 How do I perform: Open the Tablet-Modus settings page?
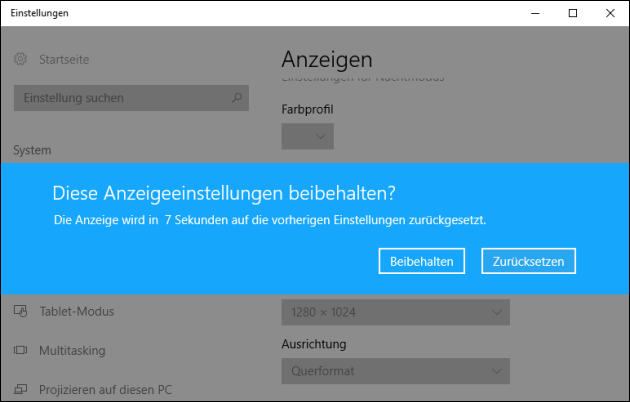pyautogui.click(x=76, y=311)
